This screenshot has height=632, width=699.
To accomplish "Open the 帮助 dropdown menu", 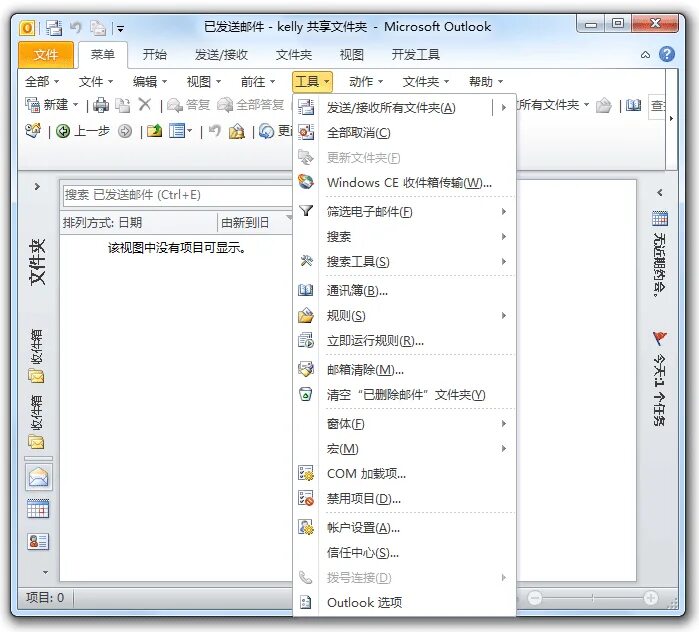I will (x=486, y=82).
